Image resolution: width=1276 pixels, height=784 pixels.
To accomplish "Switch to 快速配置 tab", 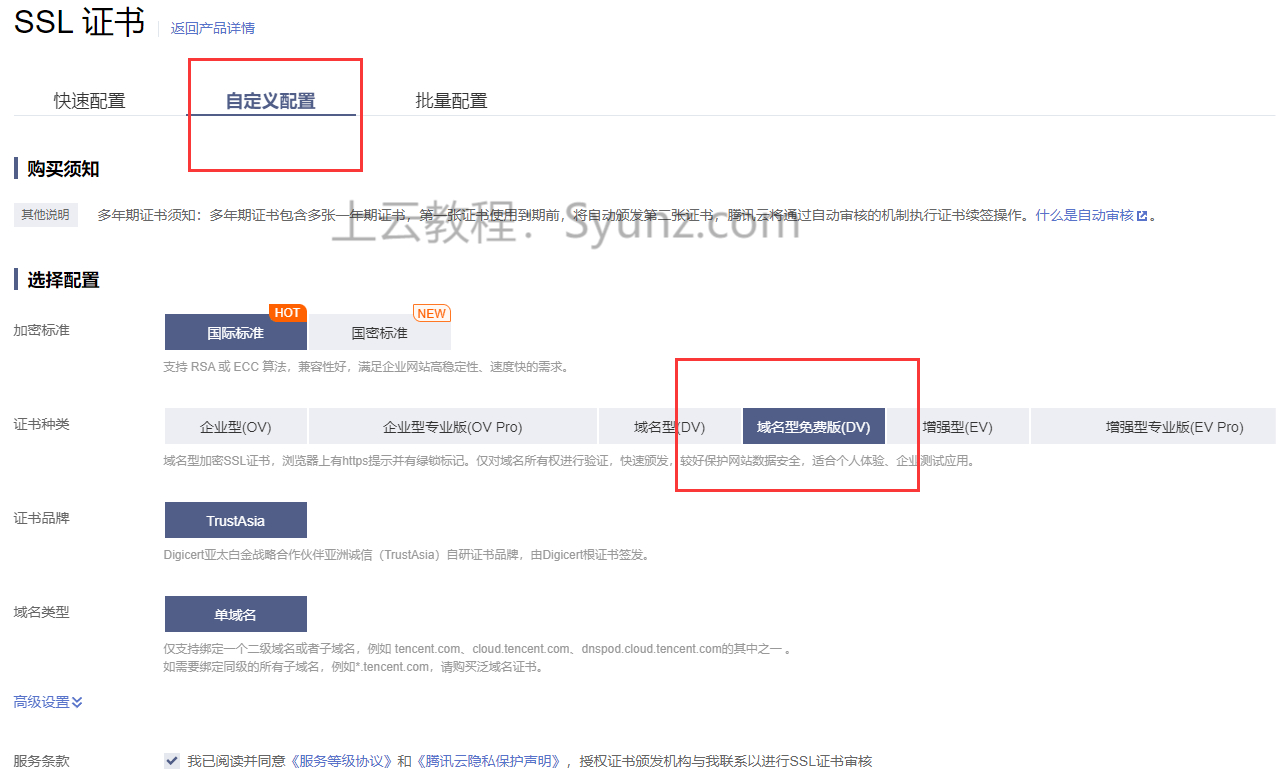I will pos(90,101).
